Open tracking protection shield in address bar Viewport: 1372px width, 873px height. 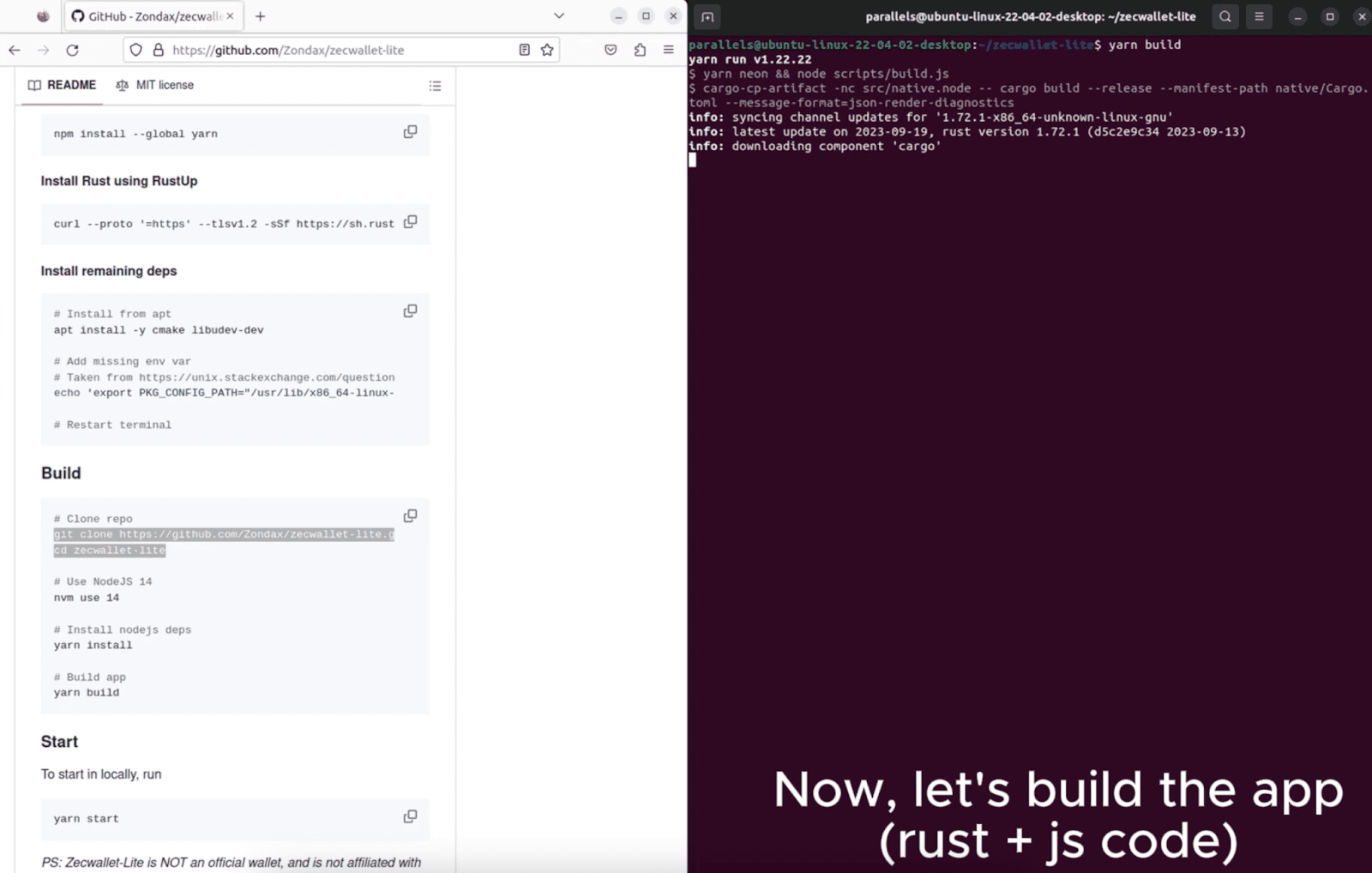tap(135, 50)
